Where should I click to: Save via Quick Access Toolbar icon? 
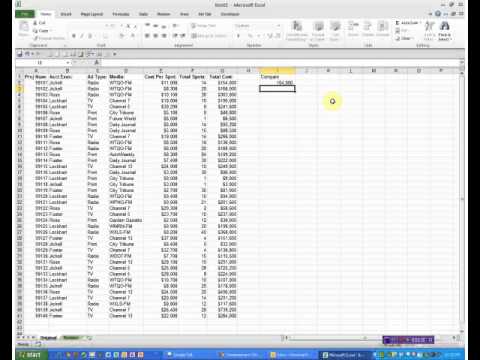click(20, 54)
